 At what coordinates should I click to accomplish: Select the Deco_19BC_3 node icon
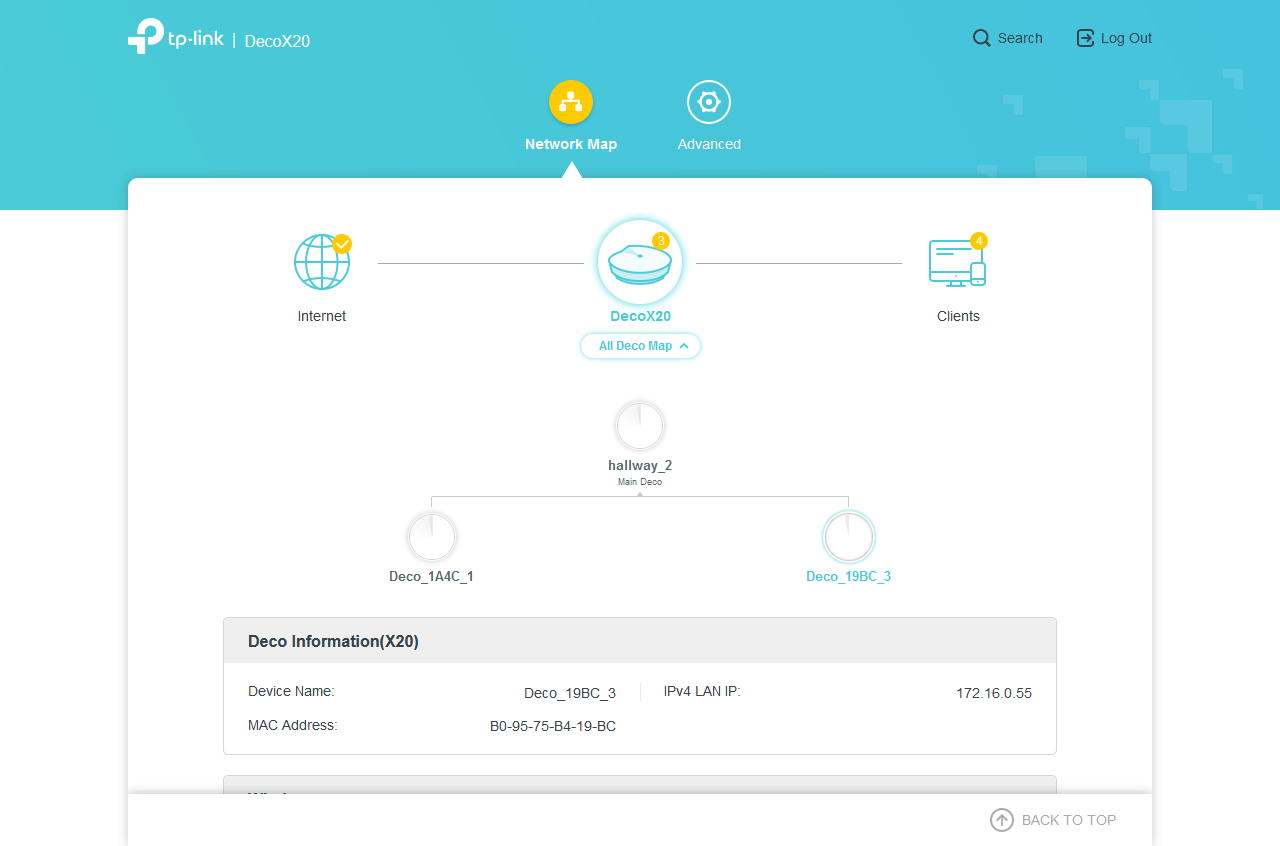coord(849,537)
